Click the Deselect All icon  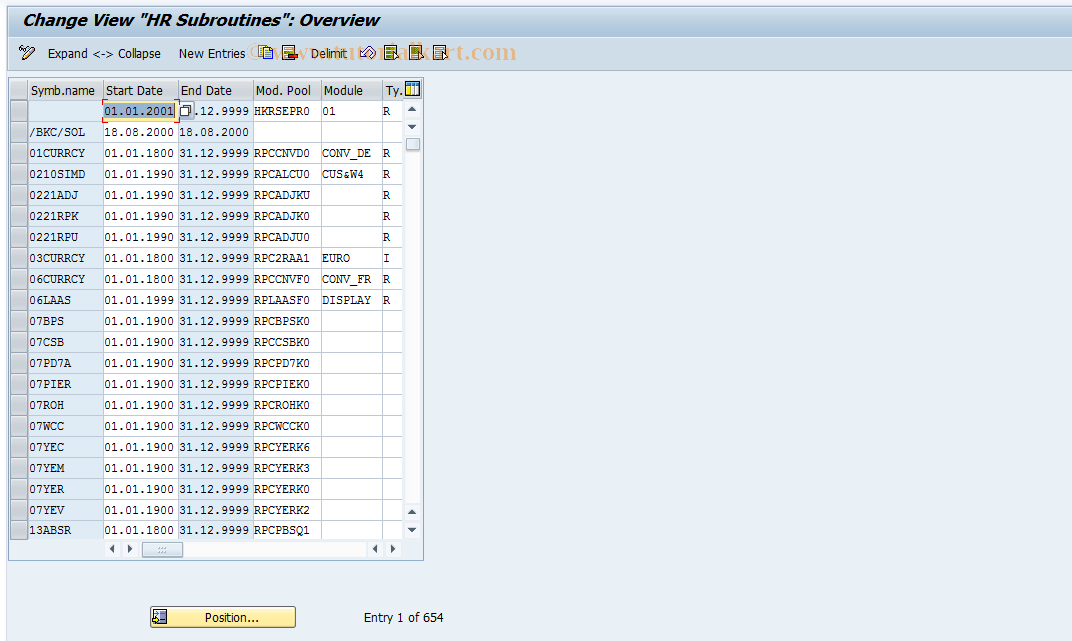(440, 53)
